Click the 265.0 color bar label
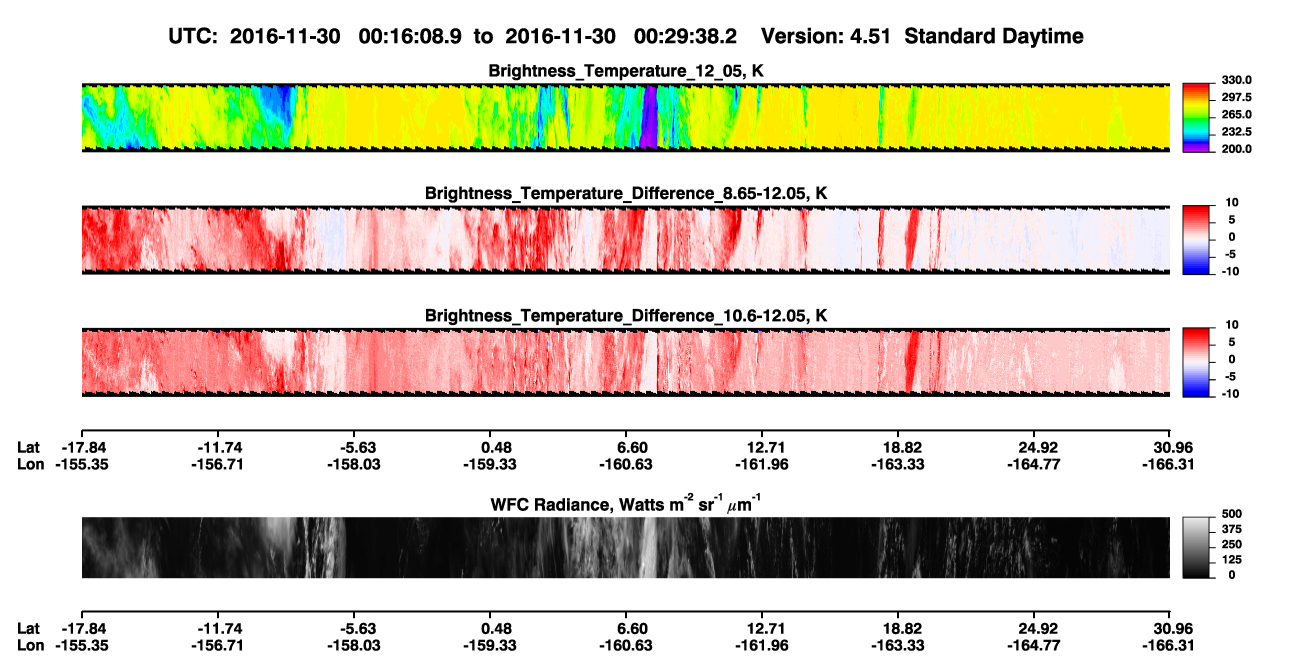This screenshot has width=1300, height=667. [x=1236, y=115]
